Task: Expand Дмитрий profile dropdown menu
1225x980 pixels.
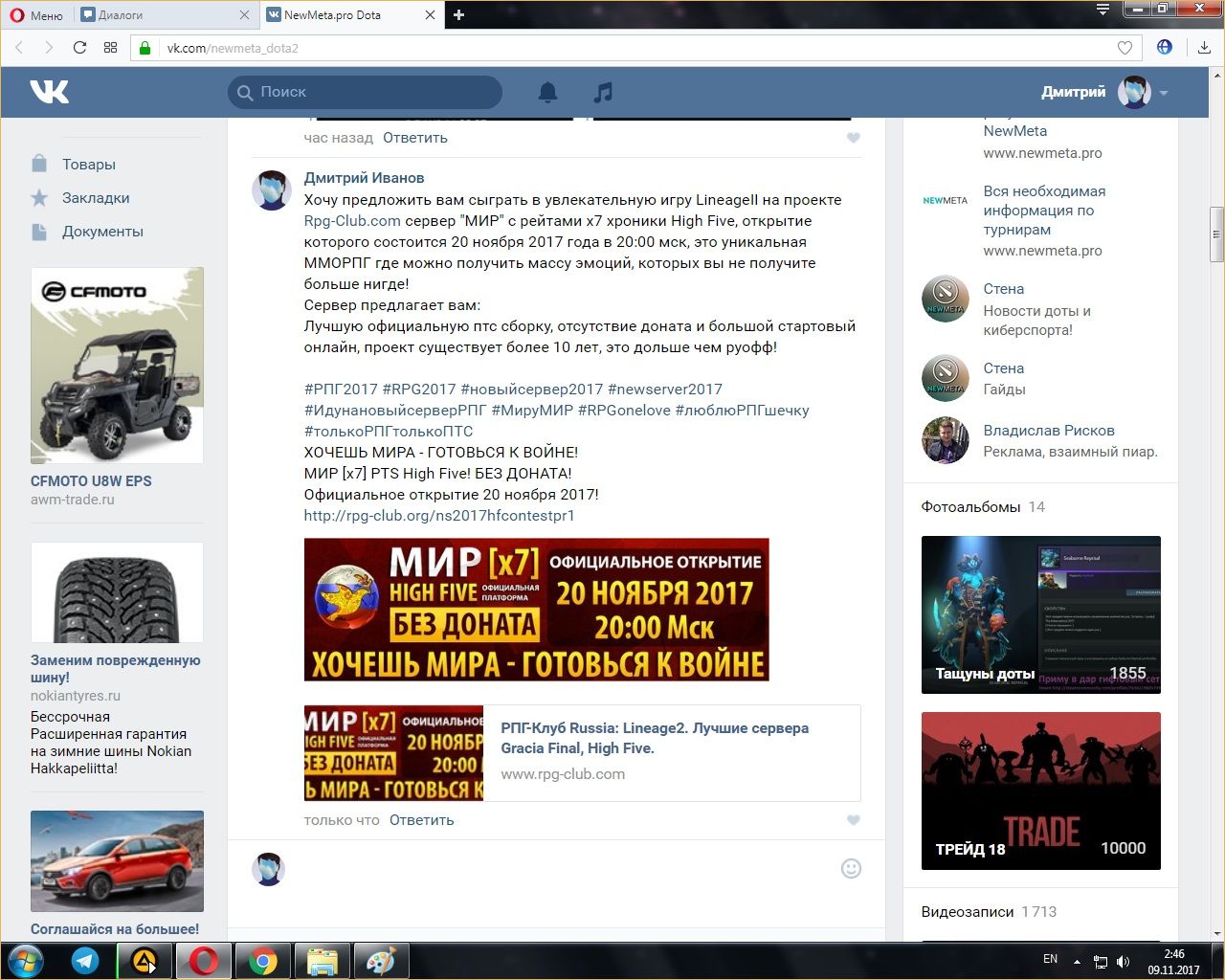Action: coord(1164,93)
